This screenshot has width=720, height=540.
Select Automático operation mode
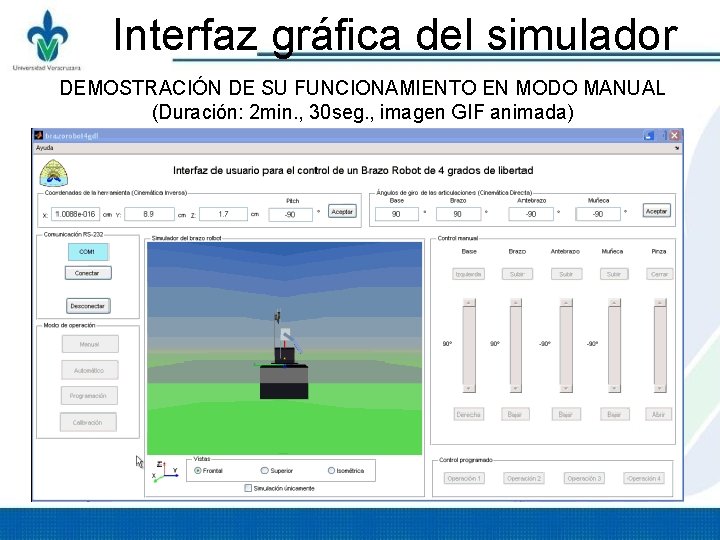(90, 370)
